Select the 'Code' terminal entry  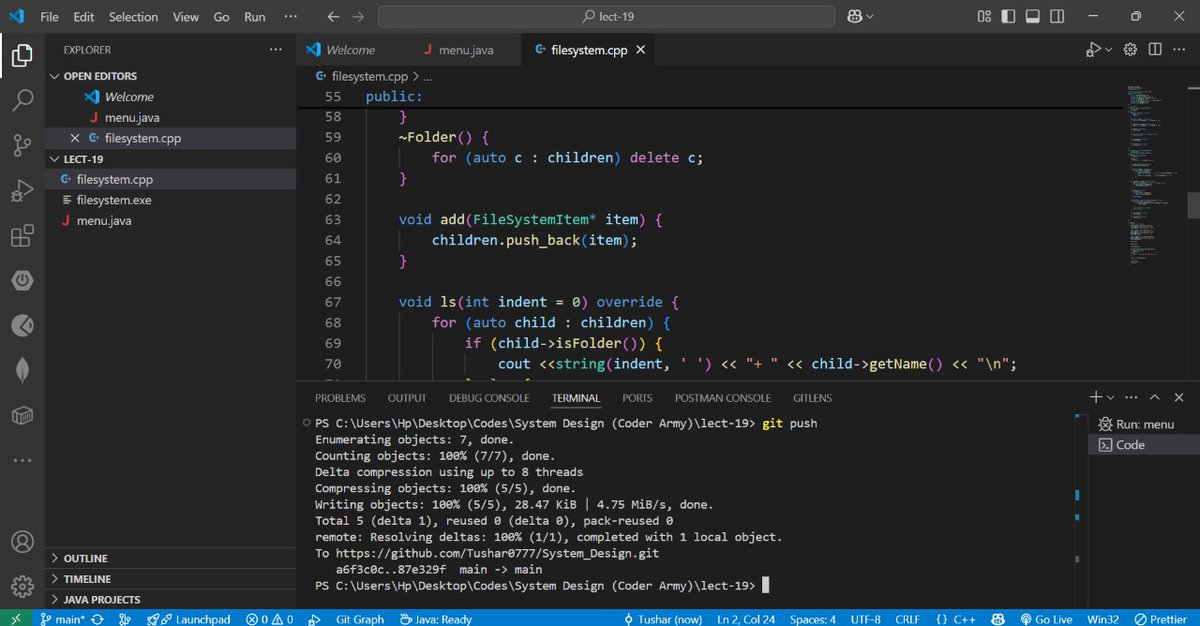[1143, 445]
